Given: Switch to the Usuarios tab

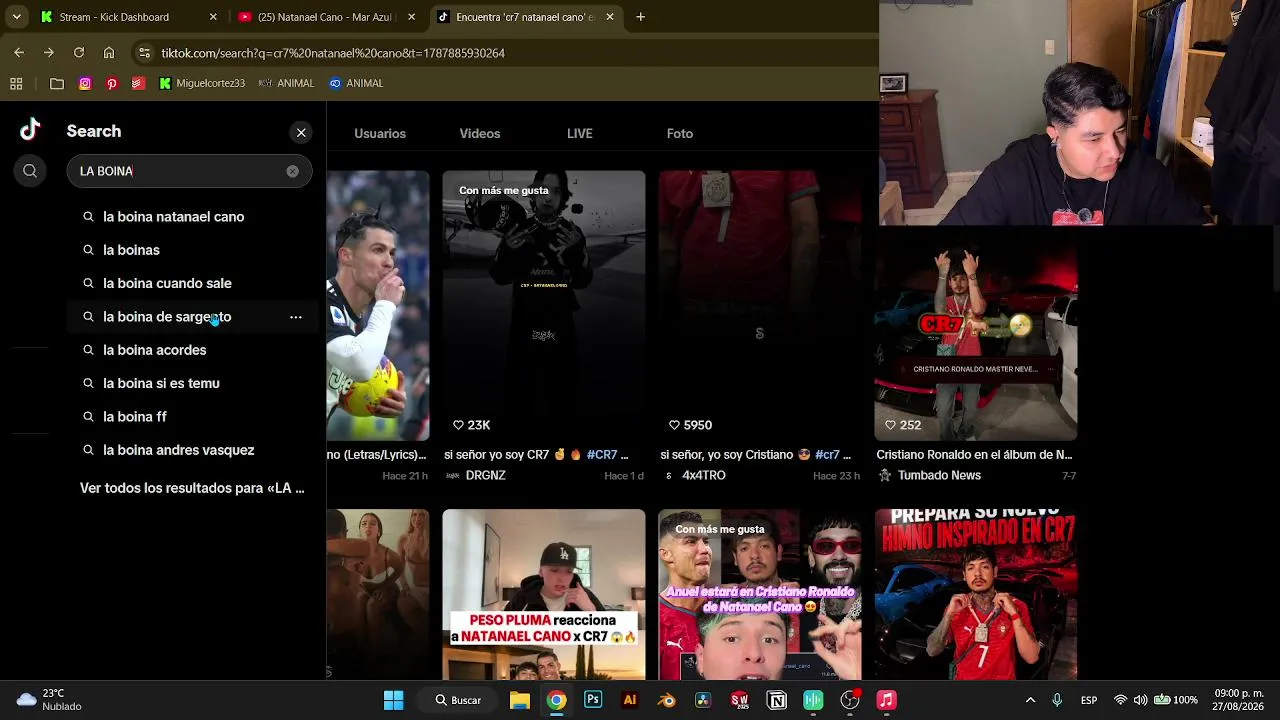Looking at the screenshot, I should pos(380,133).
